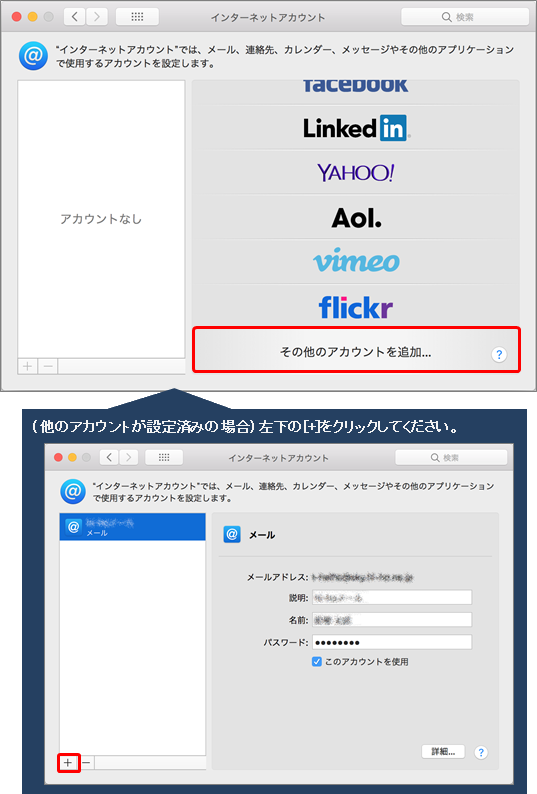Click the facebook logo at list top
Viewport: 537px width, 794px height.
click(x=356, y=86)
